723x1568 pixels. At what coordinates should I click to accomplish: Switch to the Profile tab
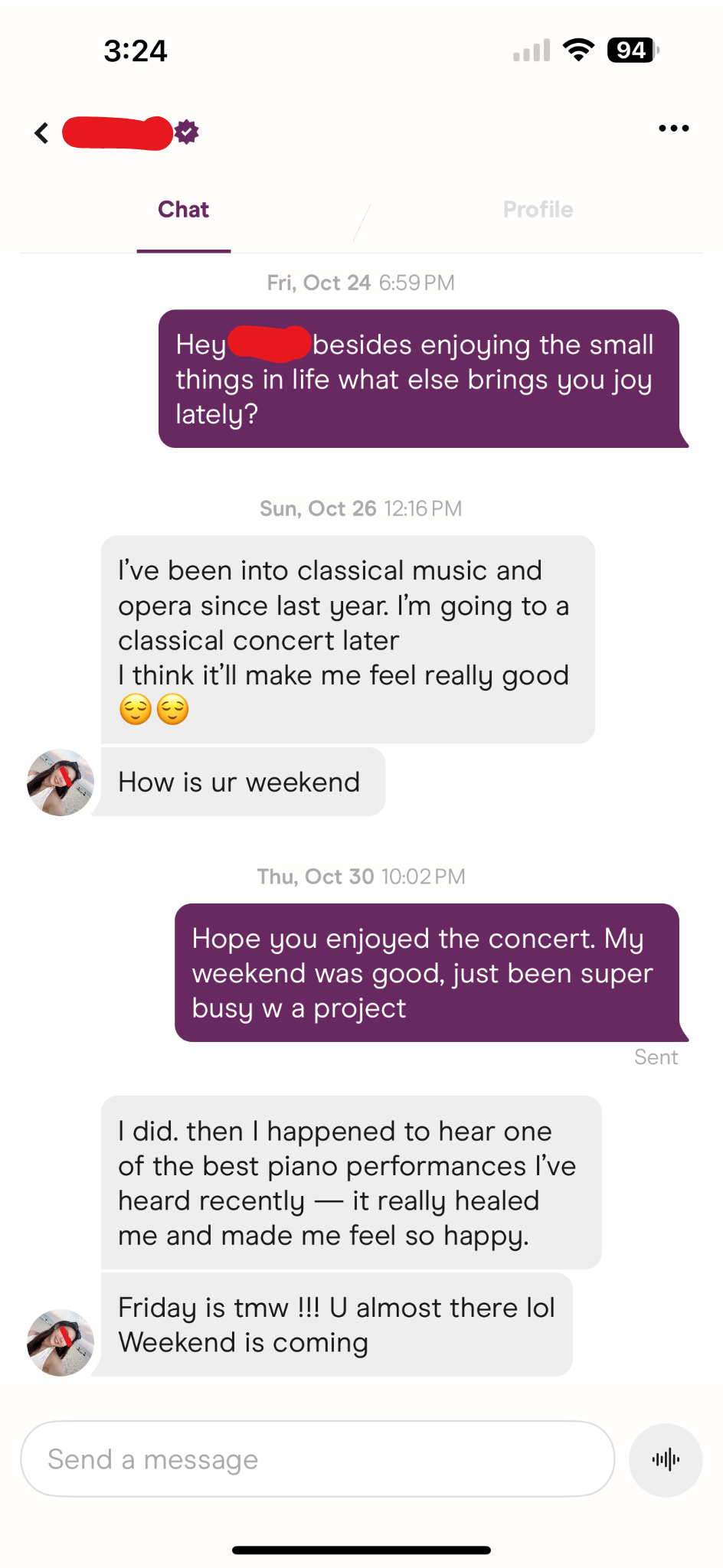pyautogui.click(x=538, y=208)
